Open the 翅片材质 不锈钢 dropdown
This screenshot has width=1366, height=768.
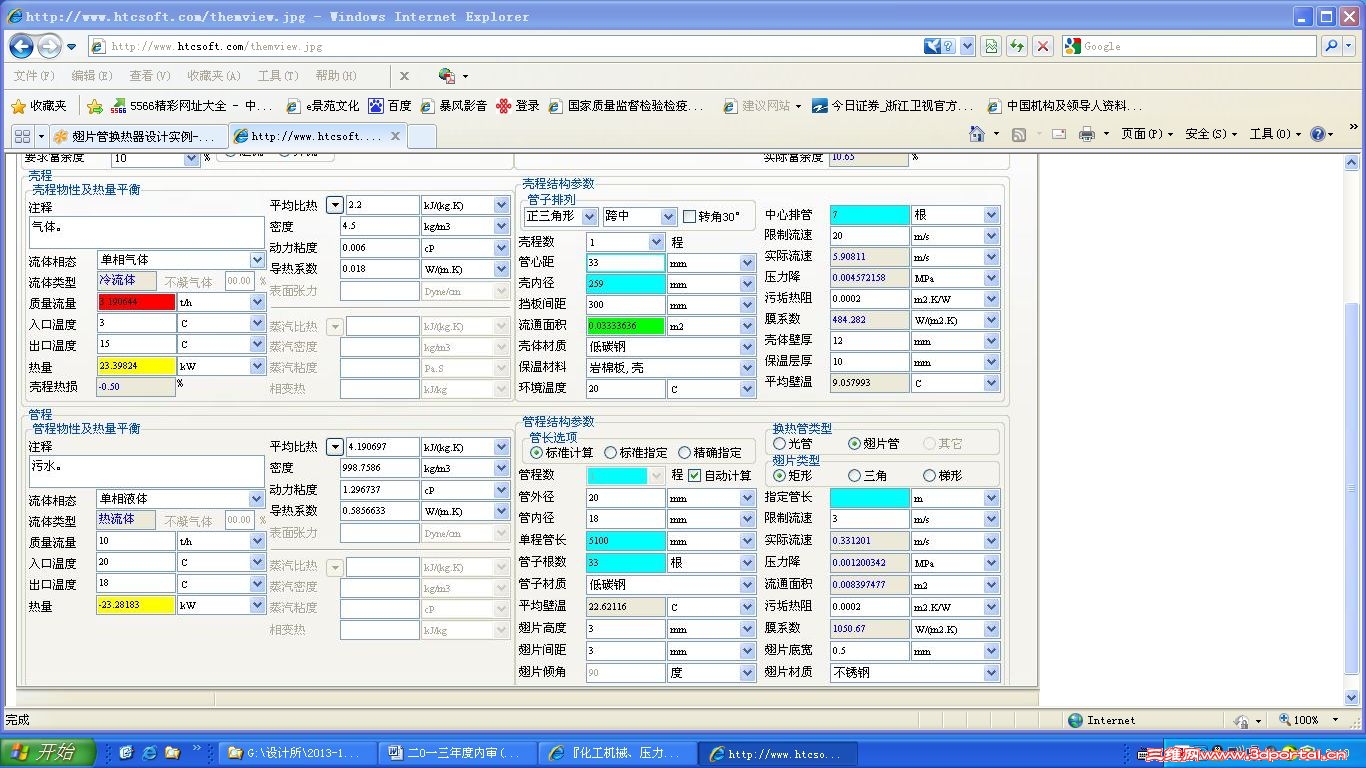click(x=914, y=673)
